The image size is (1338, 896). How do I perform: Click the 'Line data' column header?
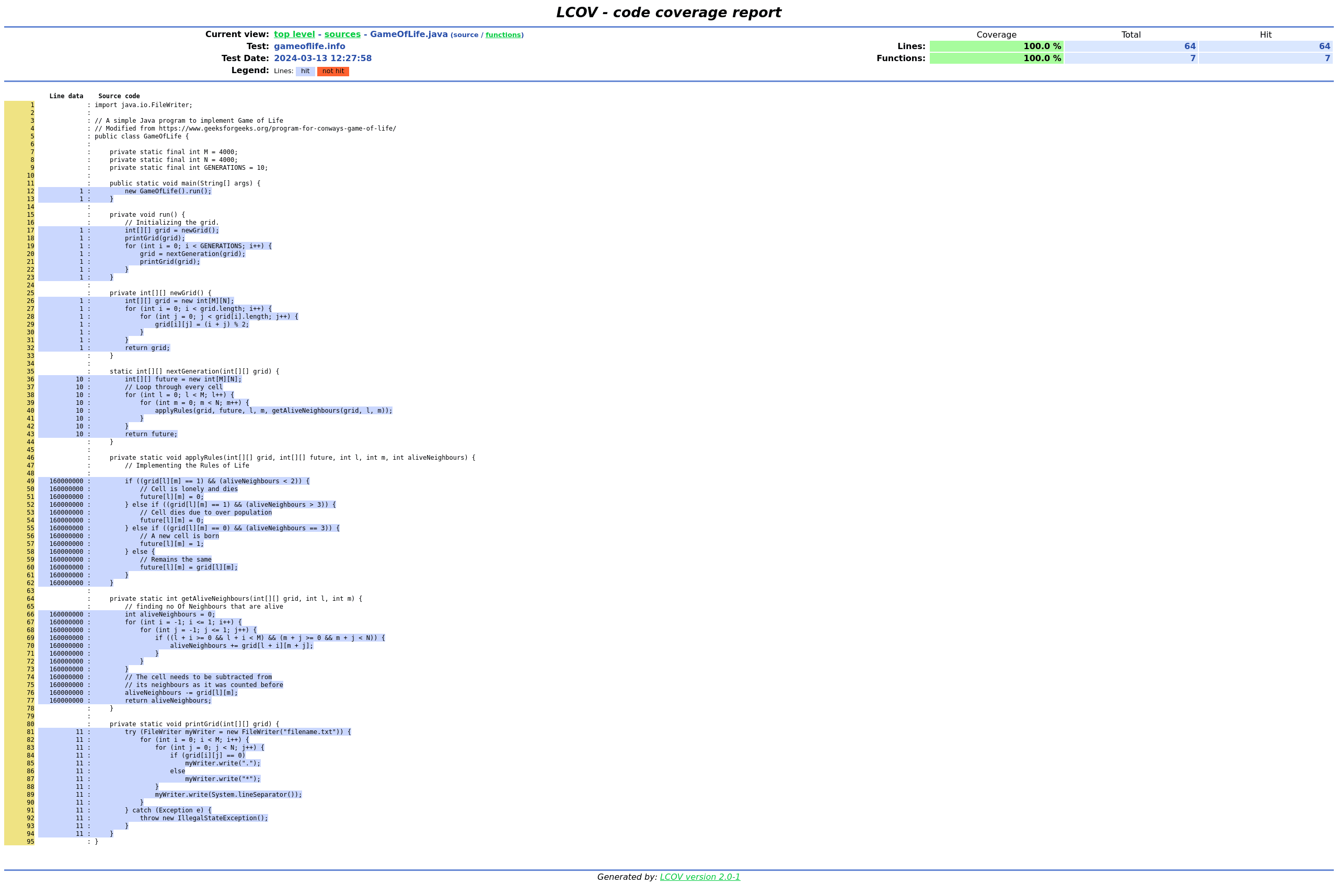click(66, 96)
